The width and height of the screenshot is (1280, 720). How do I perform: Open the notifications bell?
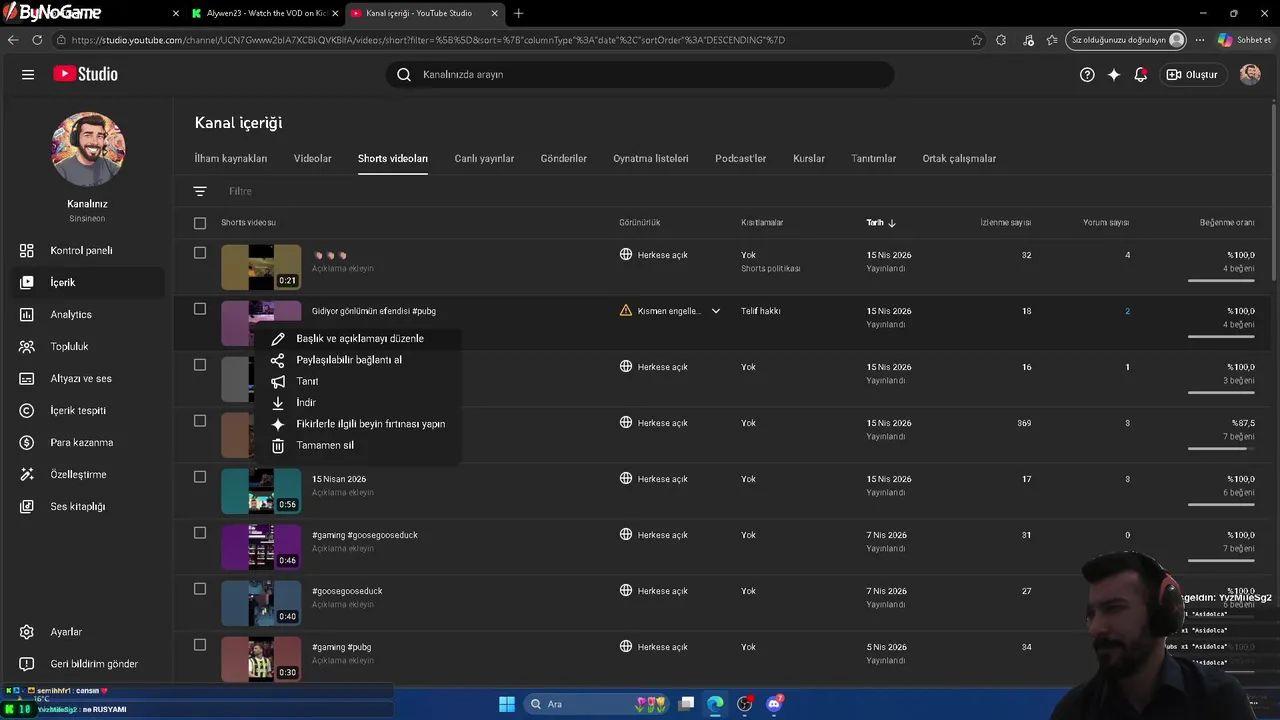(1140, 74)
